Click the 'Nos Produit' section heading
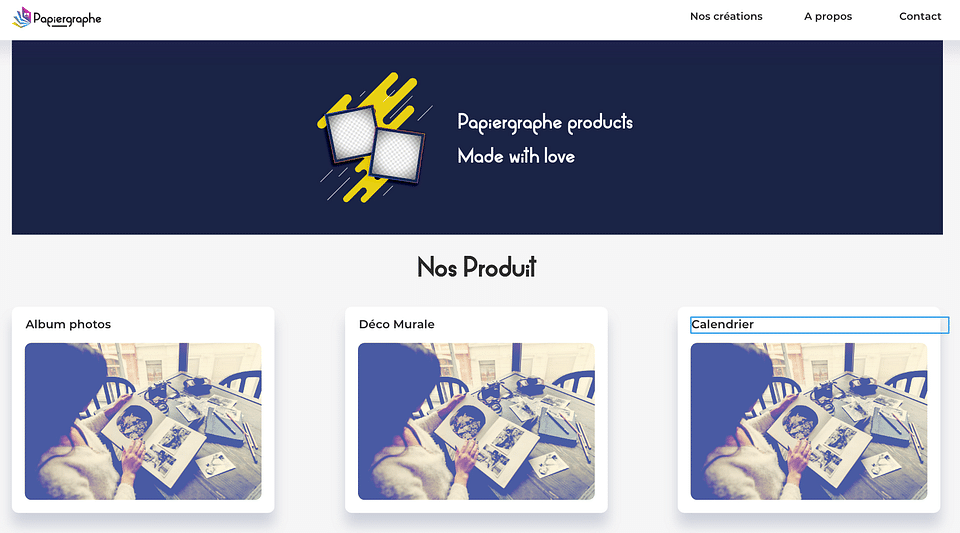This screenshot has height=533, width=960. (476, 267)
